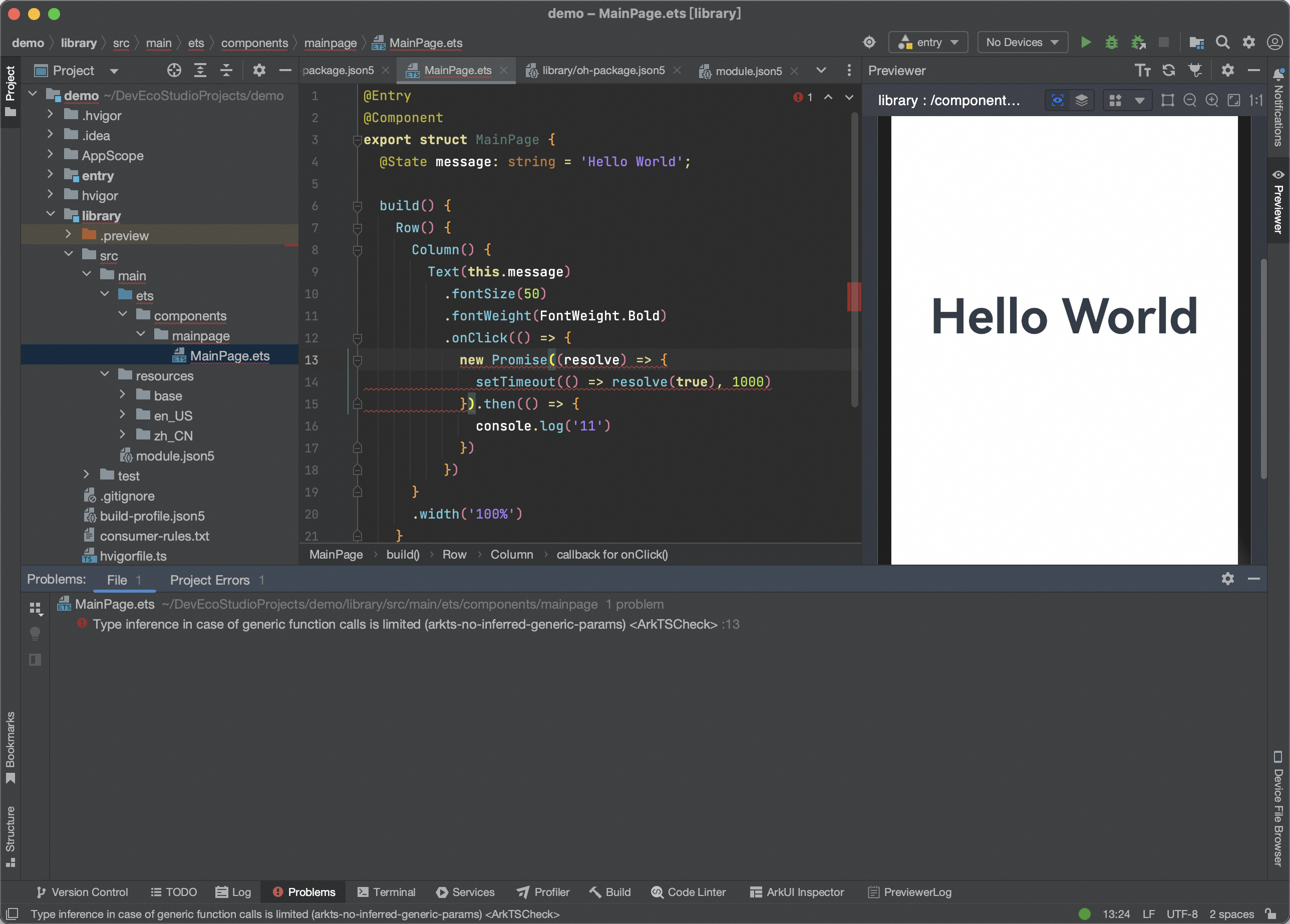This screenshot has width=1290, height=924.
Task: Toggle the layers view in Previewer
Action: click(1081, 101)
